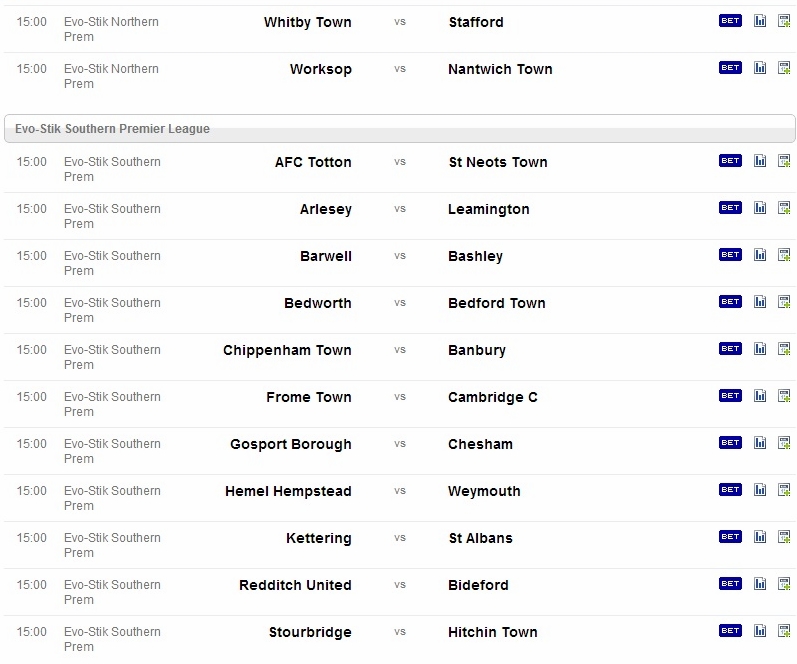Add Bedworth vs Bedford Town to calendar
Viewport: 797px width, 664px height.
[x=784, y=301]
